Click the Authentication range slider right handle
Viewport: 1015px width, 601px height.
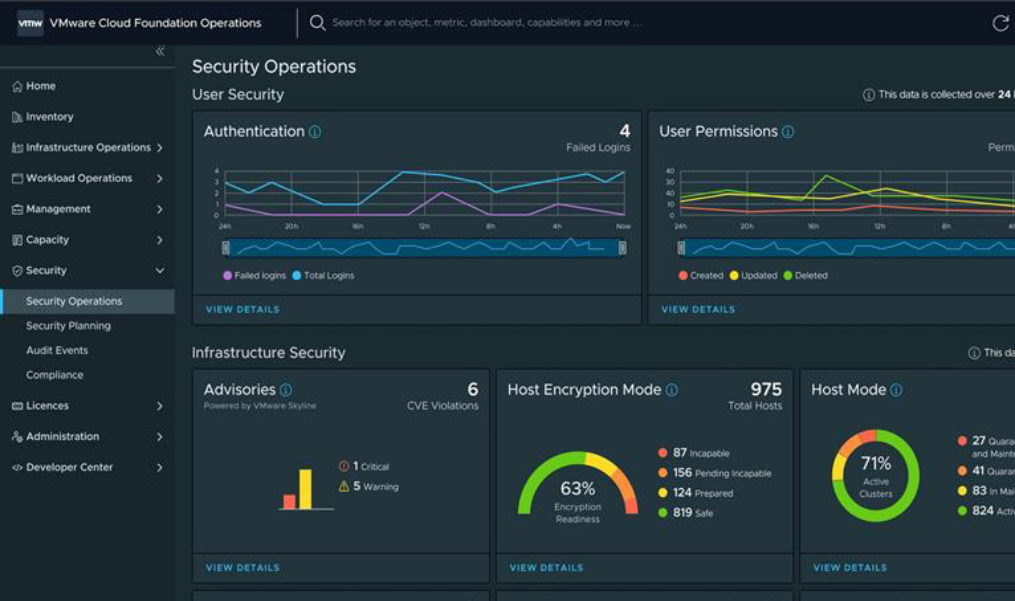pos(623,248)
